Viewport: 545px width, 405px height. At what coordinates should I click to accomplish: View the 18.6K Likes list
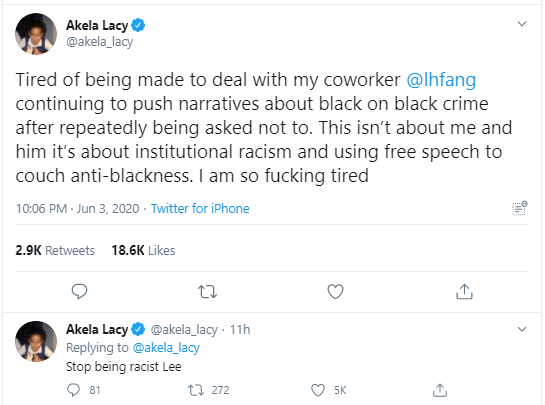pos(143,250)
